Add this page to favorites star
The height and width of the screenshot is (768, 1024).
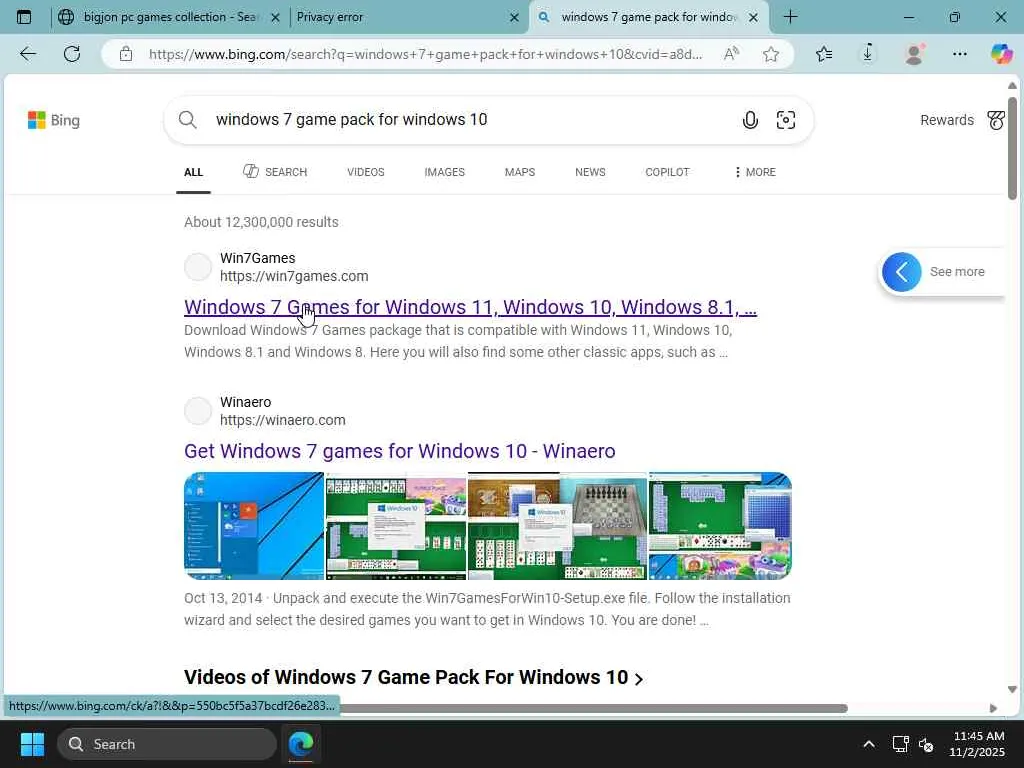tap(771, 54)
